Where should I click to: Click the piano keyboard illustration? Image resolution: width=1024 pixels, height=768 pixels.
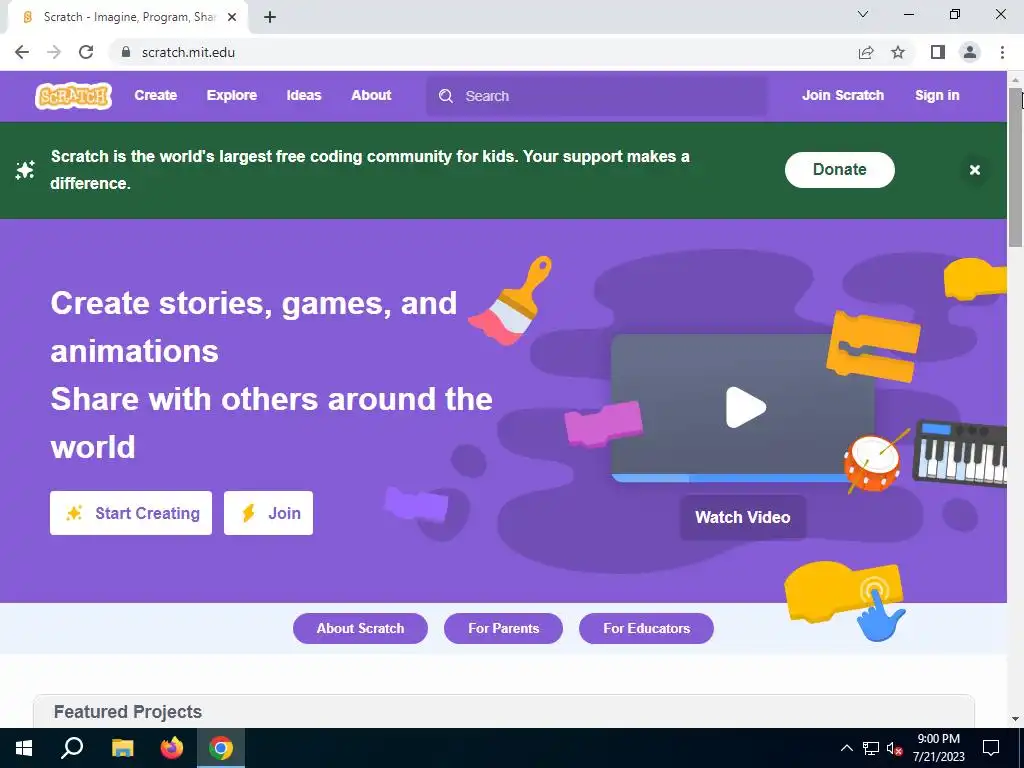pyautogui.click(x=960, y=453)
